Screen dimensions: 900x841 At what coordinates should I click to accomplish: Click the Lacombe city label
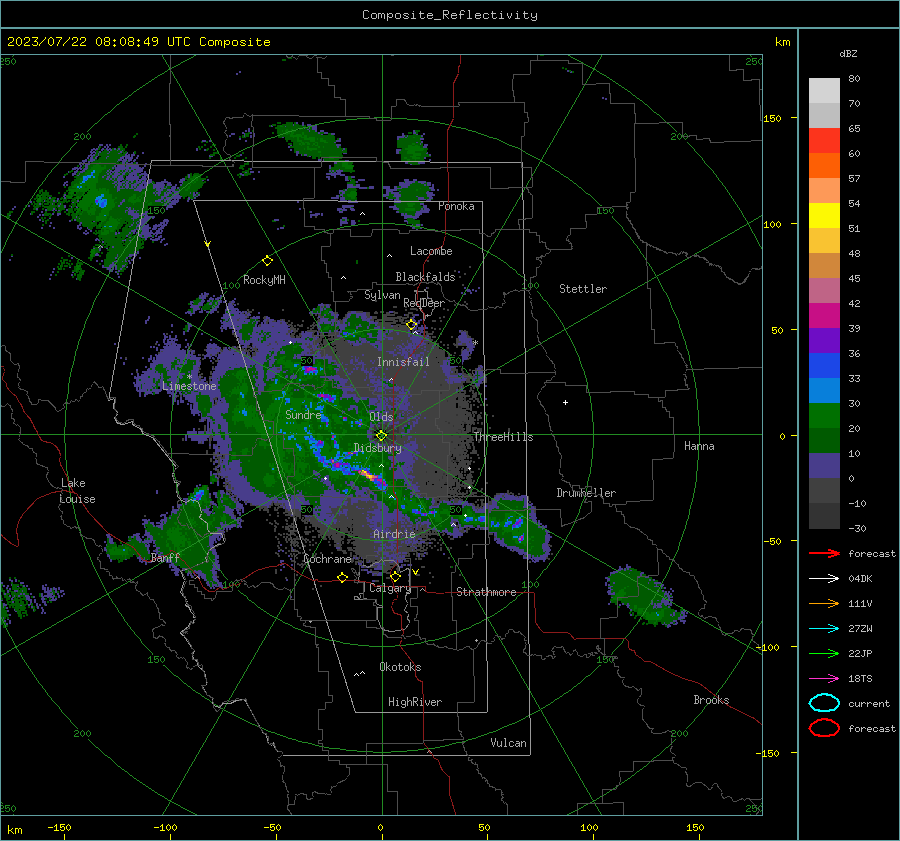[431, 251]
